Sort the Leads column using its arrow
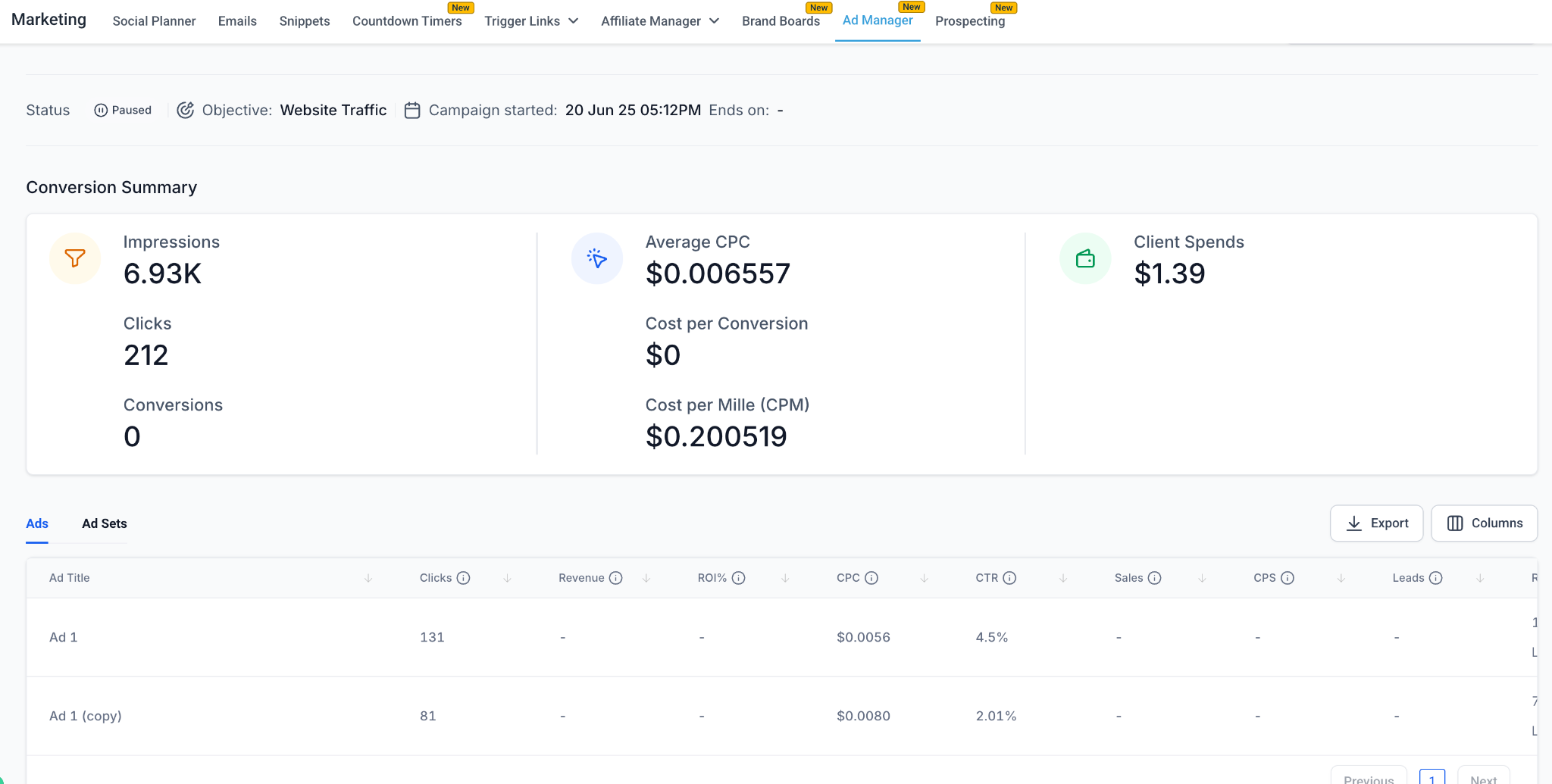1552x784 pixels. pyautogui.click(x=1480, y=578)
